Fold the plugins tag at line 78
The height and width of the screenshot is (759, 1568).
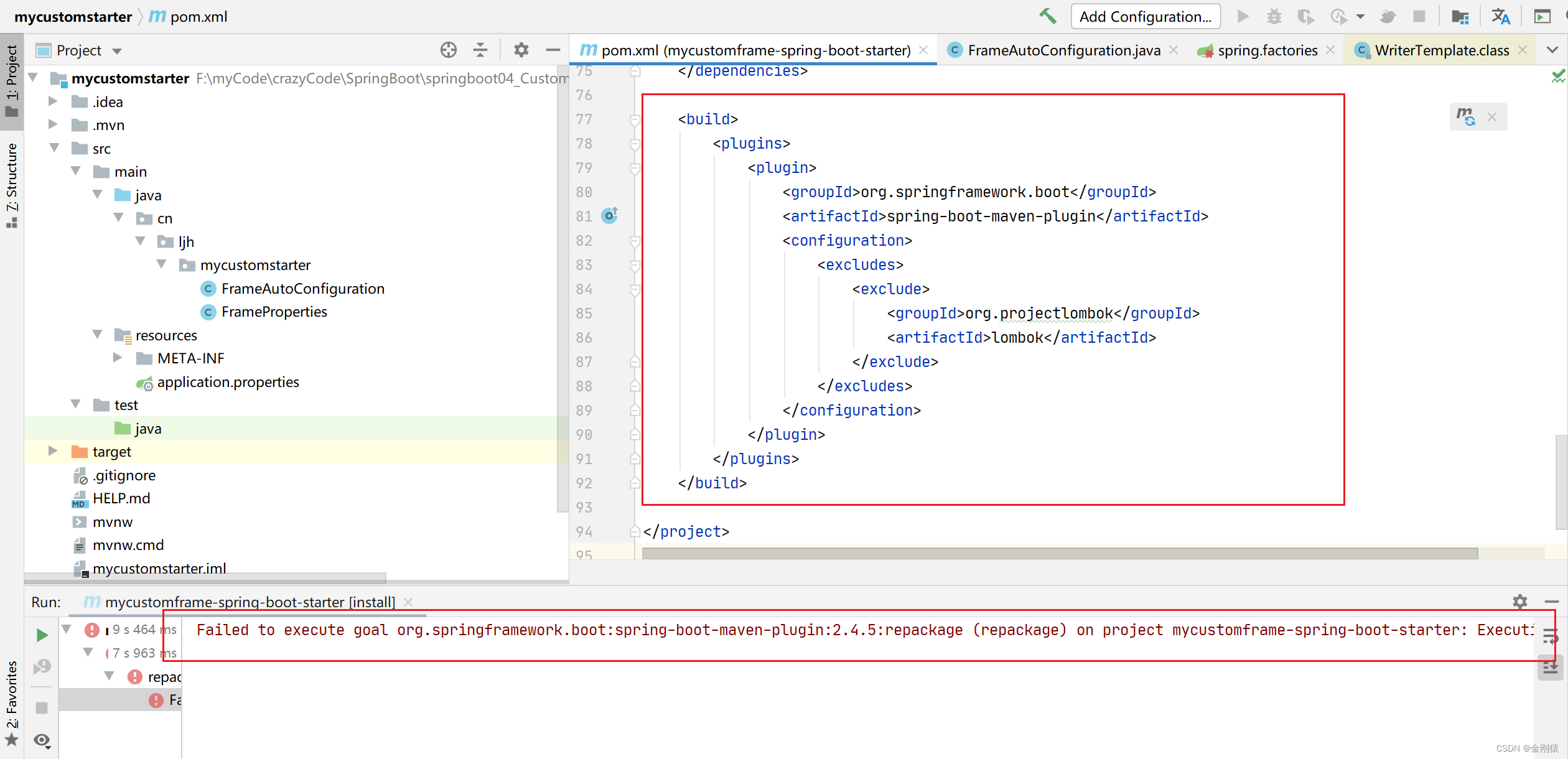[x=635, y=144]
